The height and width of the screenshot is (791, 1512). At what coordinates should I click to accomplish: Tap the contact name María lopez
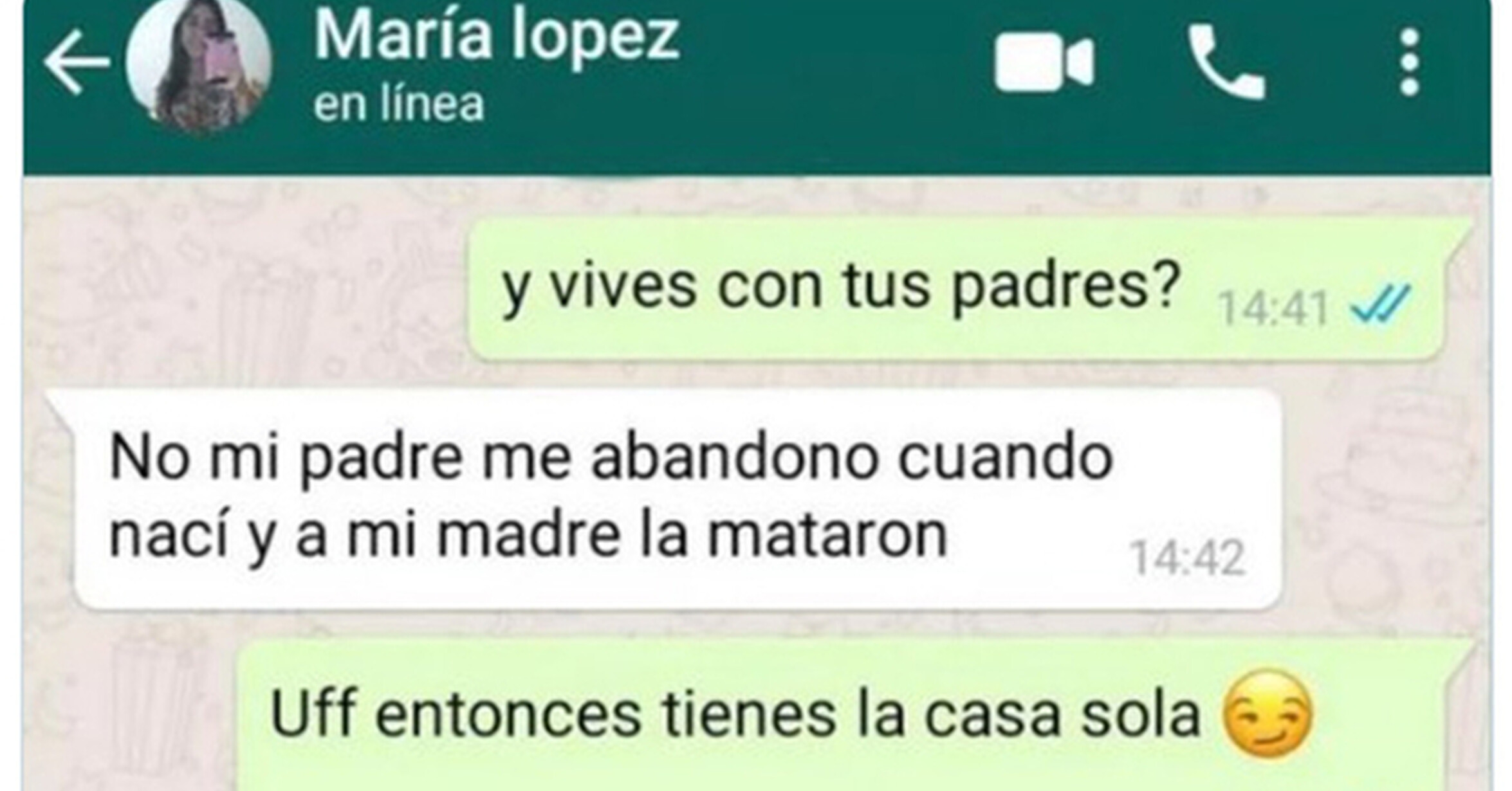tap(496, 35)
